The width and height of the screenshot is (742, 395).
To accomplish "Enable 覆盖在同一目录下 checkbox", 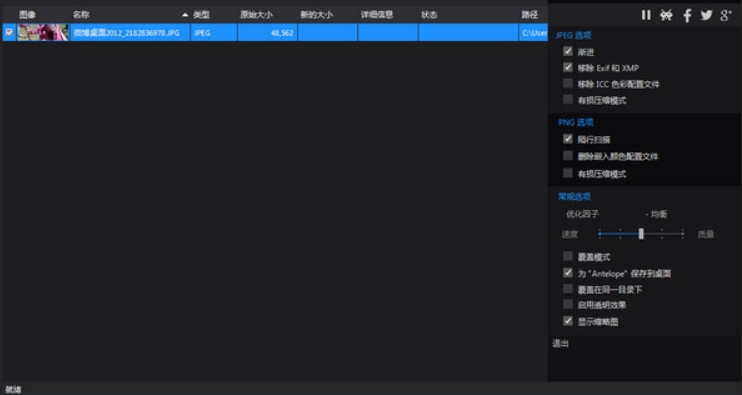I will 568,289.
